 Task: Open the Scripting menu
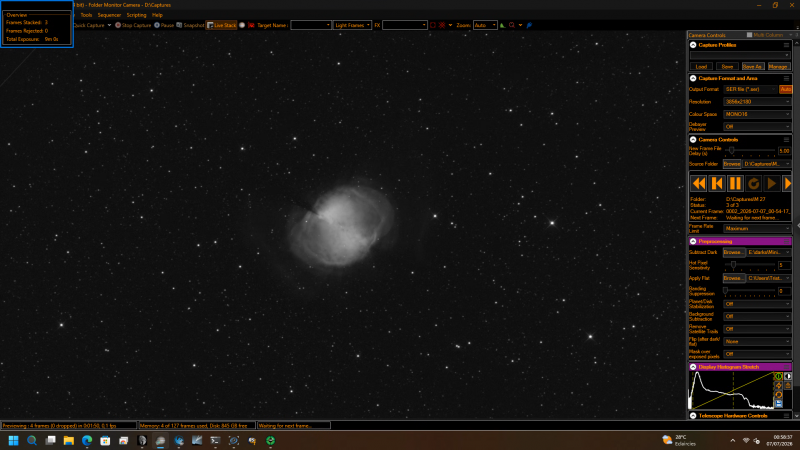136,15
